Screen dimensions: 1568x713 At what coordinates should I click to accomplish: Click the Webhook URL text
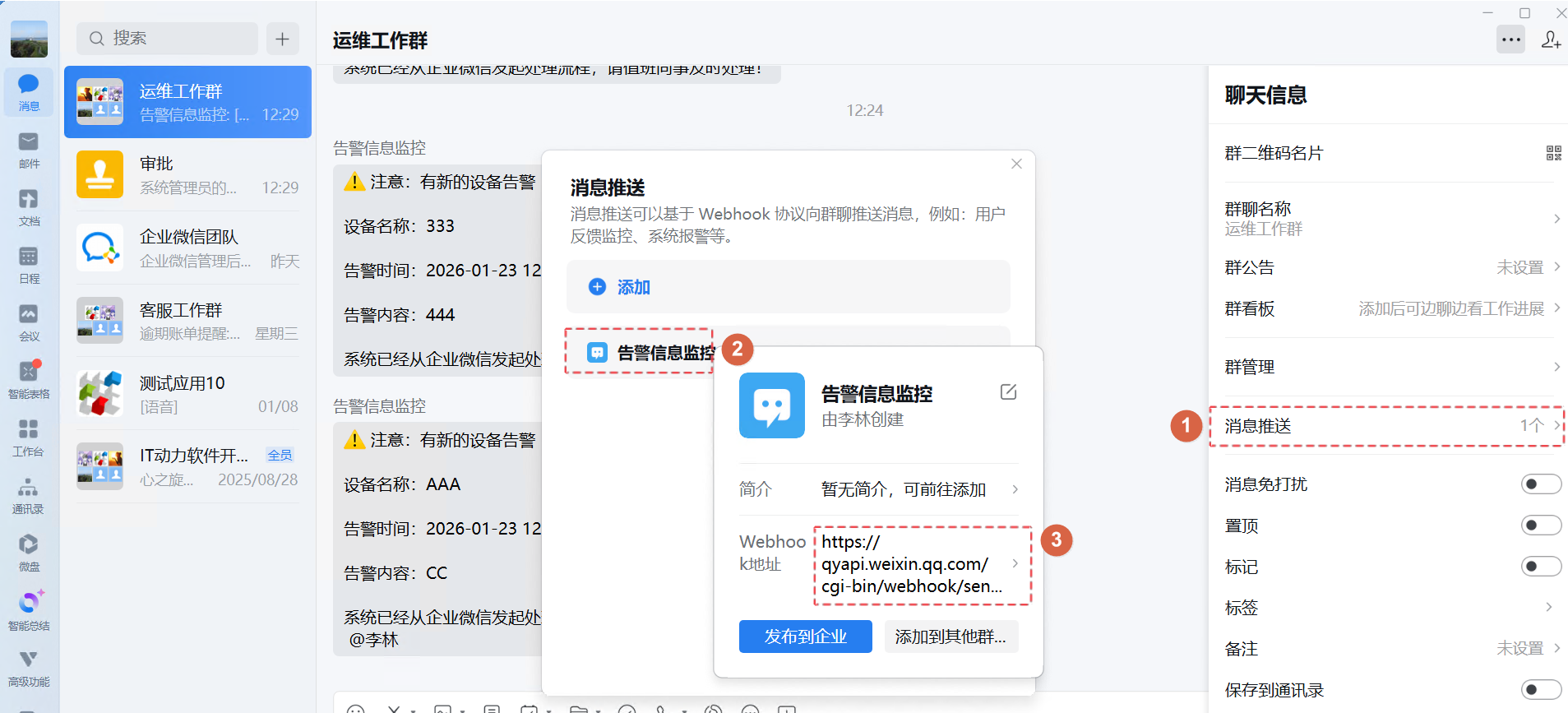[912, 564]
